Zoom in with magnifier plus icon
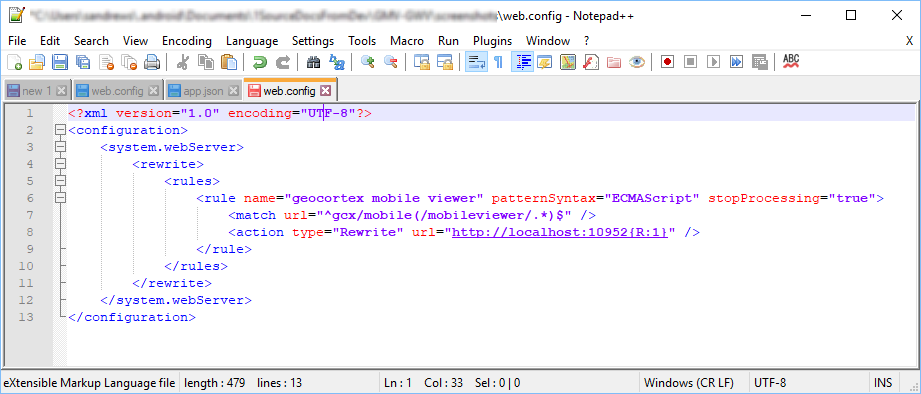This screenshot has height=394, width=921. 368,61
